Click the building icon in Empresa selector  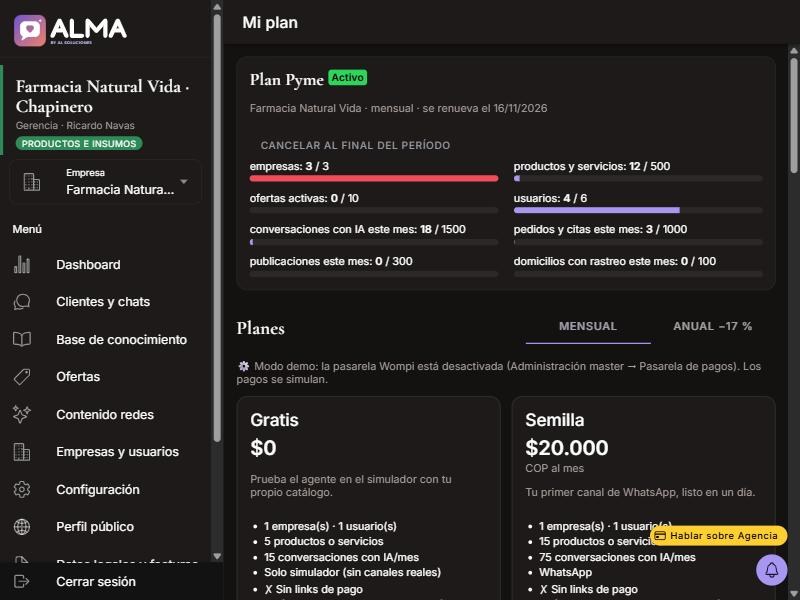click(x=32, y=182)
